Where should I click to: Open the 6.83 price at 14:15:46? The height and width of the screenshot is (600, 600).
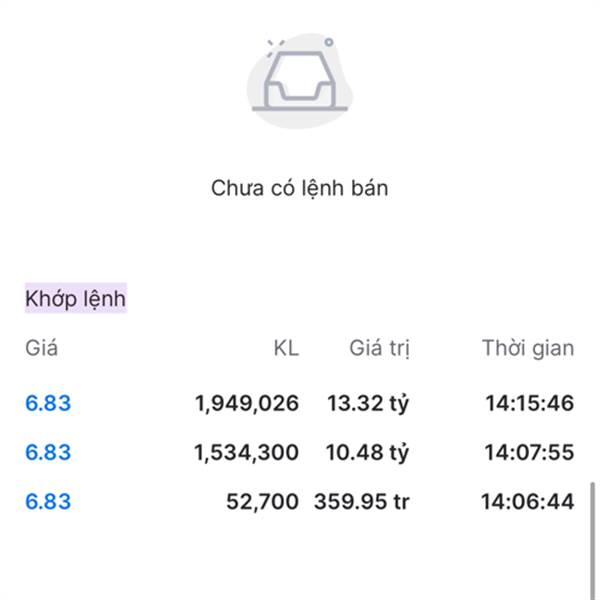48,404
